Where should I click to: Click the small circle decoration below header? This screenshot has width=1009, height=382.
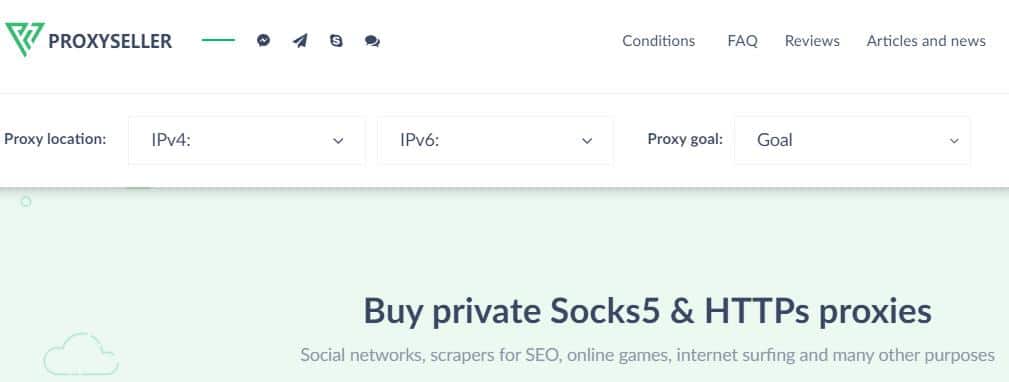(26, 202)
